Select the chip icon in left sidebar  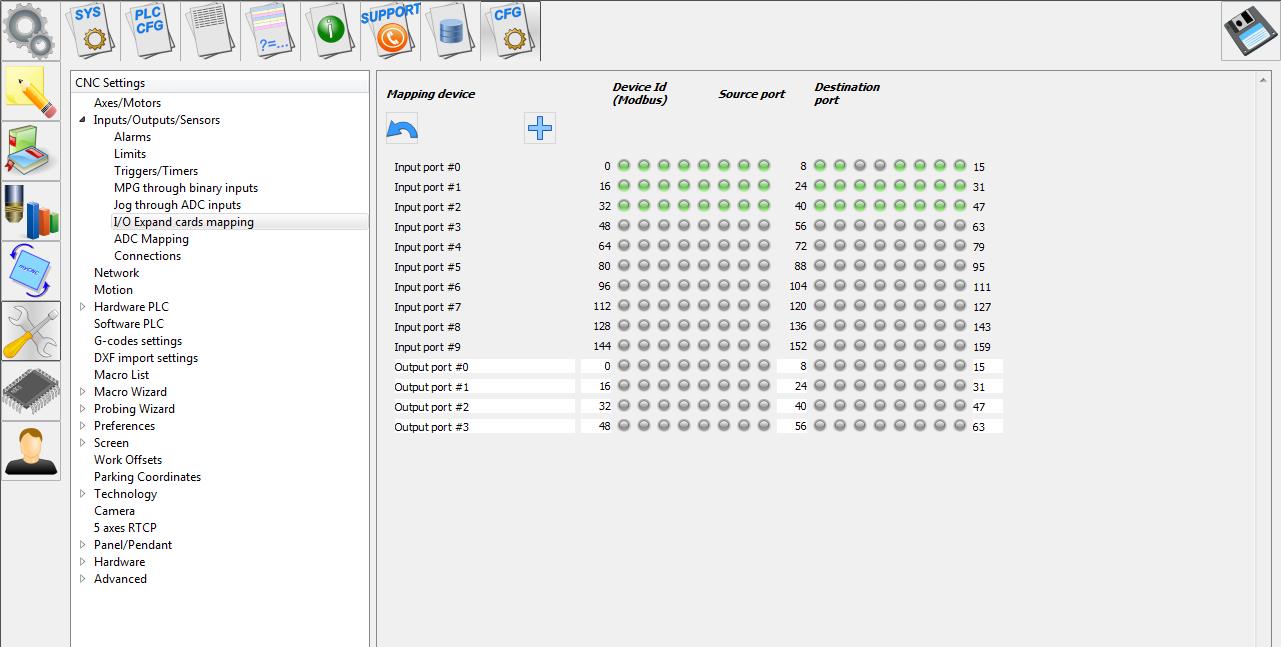click(31, 391)
